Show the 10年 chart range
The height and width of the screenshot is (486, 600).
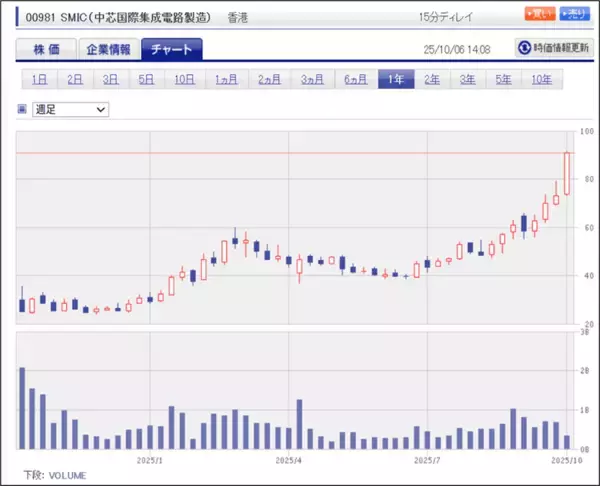[x=540, y=79]
